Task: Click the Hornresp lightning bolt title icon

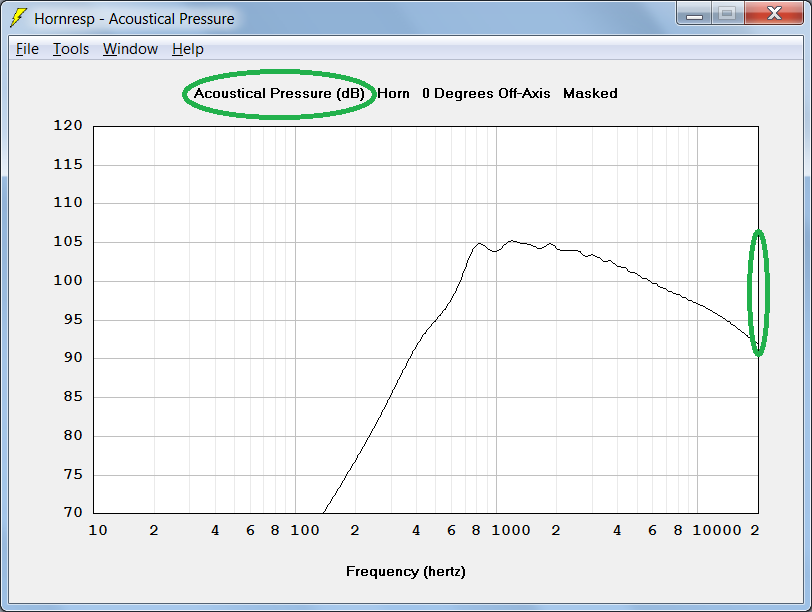Action: tap(19, 18)
